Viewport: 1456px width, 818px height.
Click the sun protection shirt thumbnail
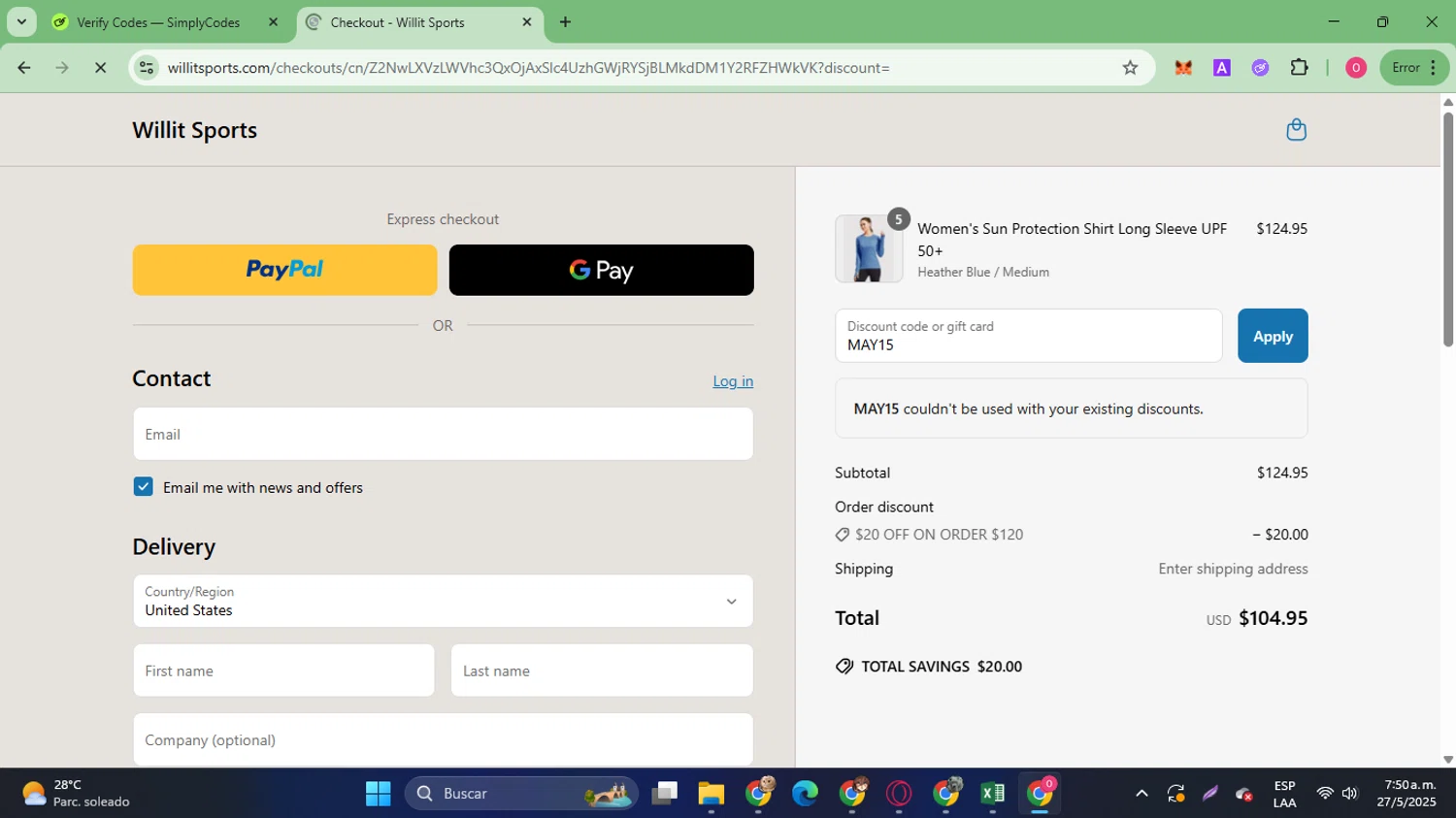[x=869, y=248]
